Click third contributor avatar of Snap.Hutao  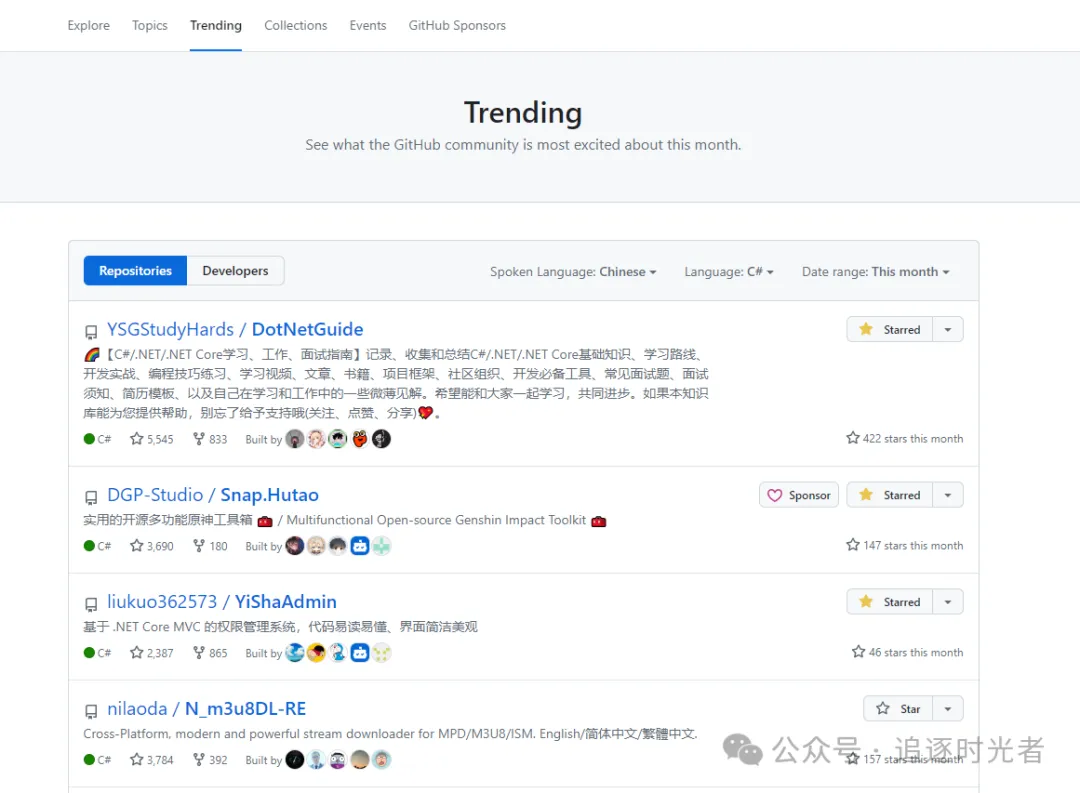[338, 546]
